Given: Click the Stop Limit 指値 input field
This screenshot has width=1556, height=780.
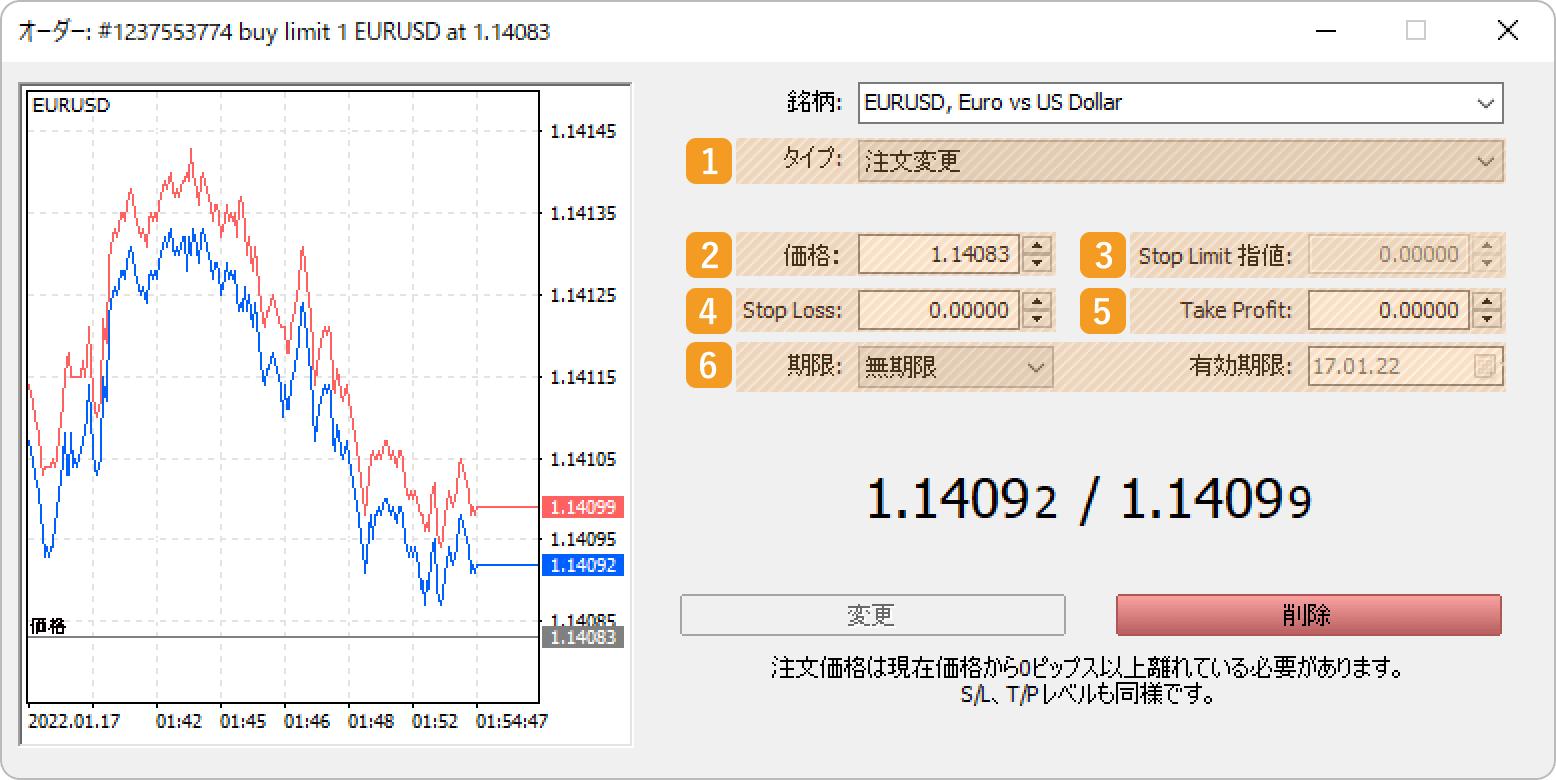Looking at the screenshot, I should pos(1389,254).
